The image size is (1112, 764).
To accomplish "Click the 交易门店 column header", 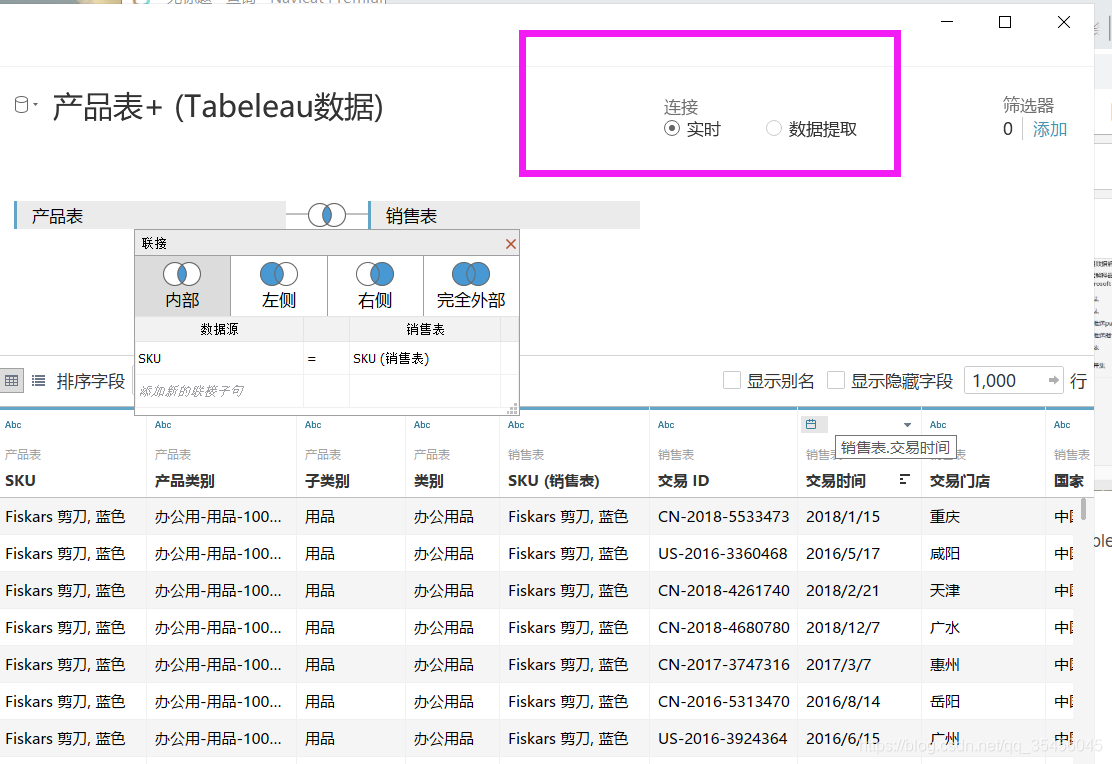I will pyautogui.click(x=960, y=480).
